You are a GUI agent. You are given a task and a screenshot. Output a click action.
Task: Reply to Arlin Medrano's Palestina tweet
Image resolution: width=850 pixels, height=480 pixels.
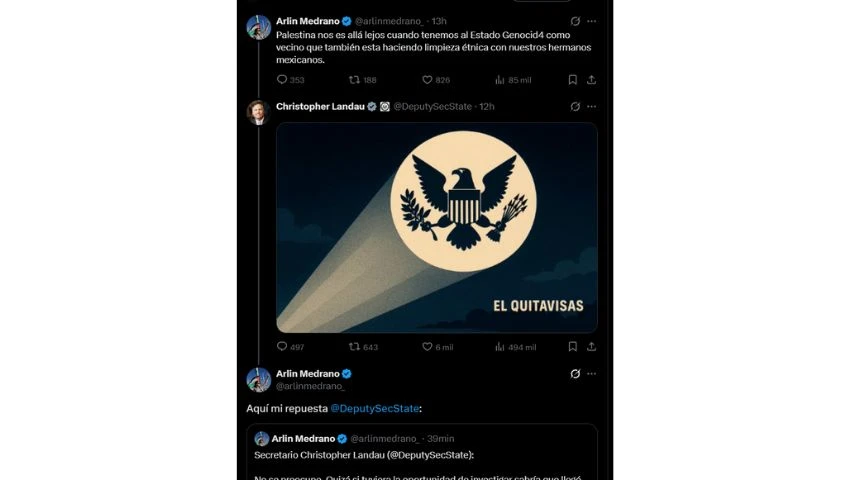pos(282,80)
